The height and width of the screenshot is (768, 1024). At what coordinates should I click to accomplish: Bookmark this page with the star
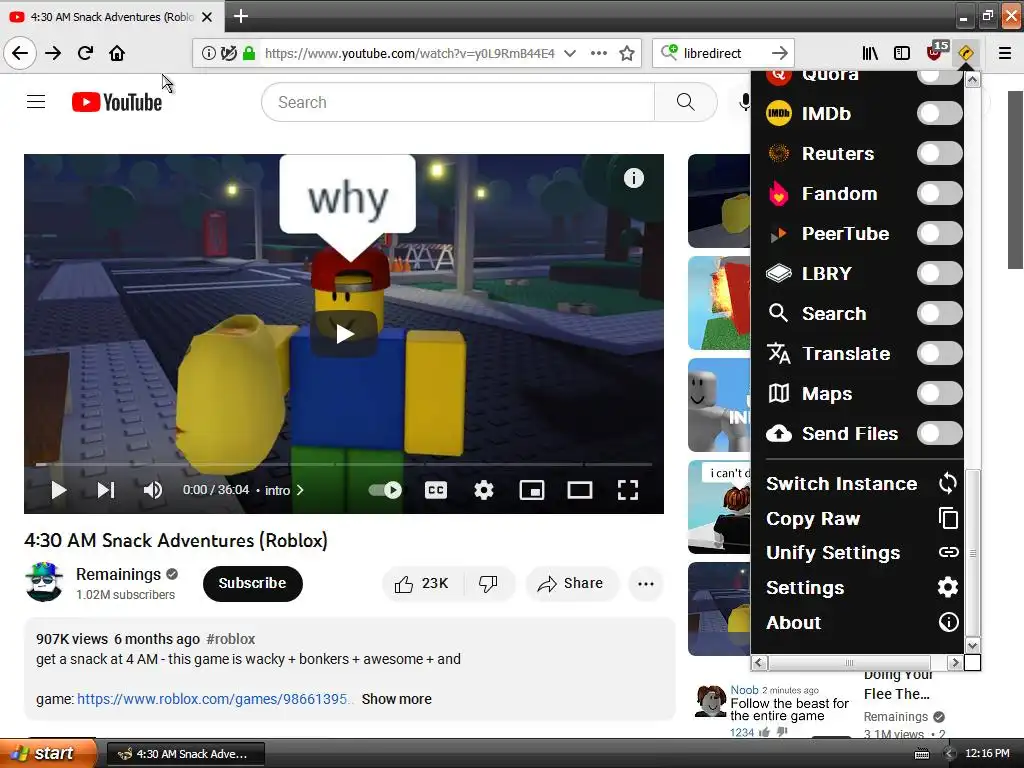tap(627, 53)
